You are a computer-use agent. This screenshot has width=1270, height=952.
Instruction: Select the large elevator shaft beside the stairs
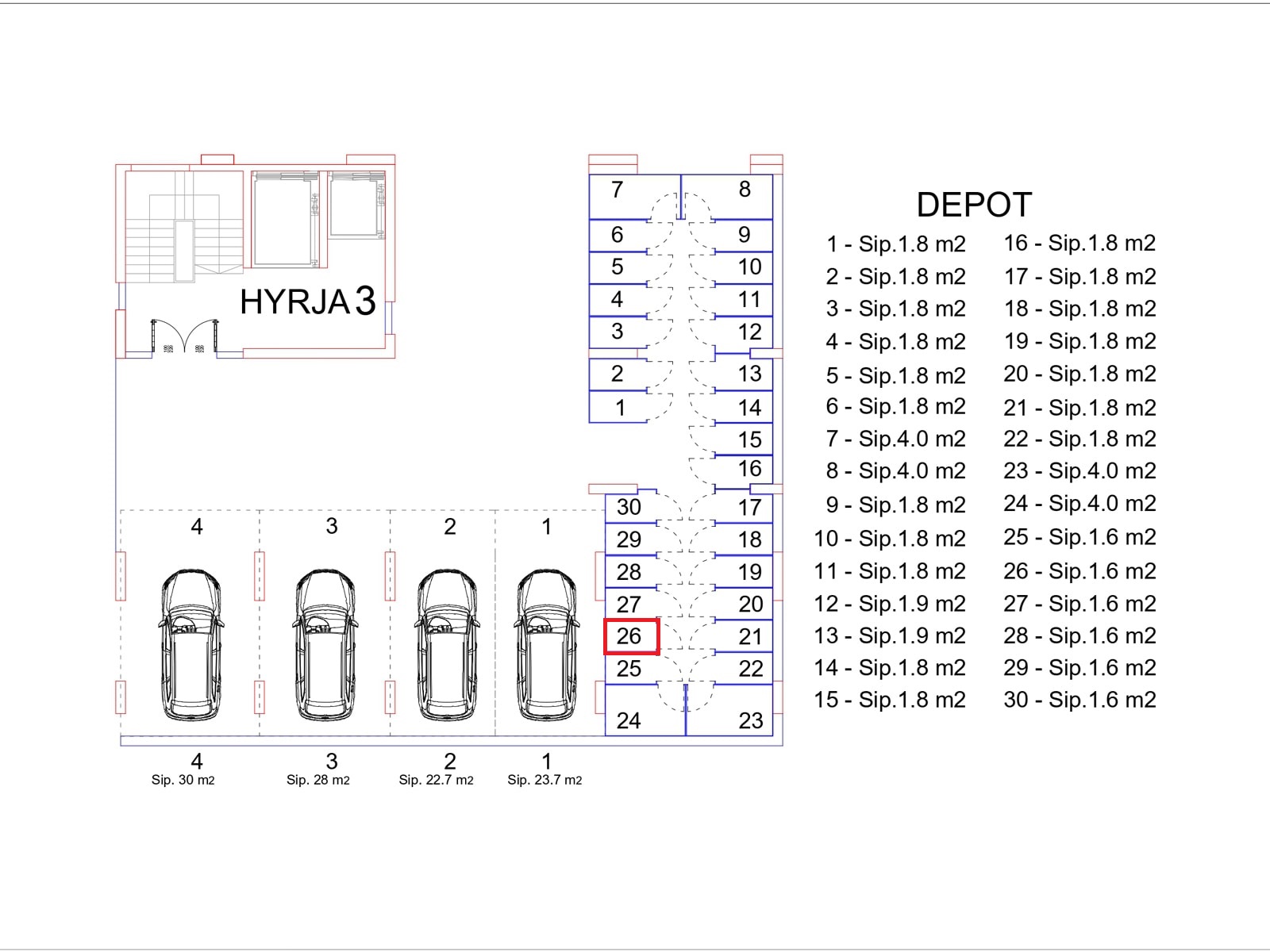tap(284, 221)
